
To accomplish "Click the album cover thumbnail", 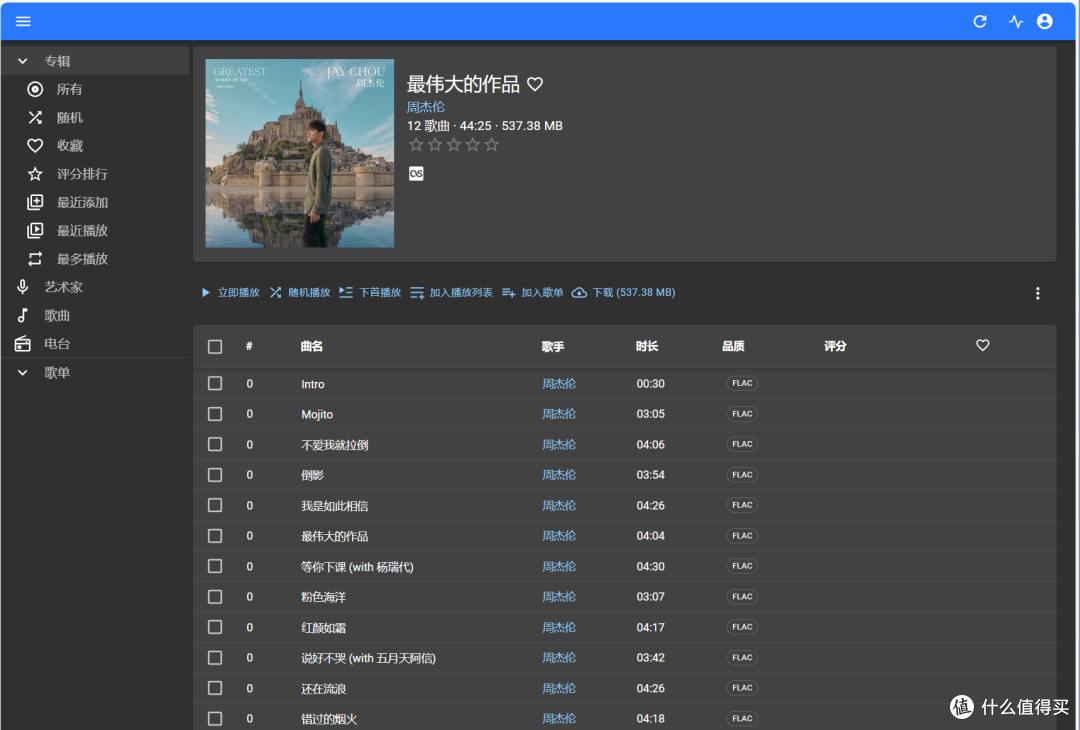I will [x=300, y=153].
